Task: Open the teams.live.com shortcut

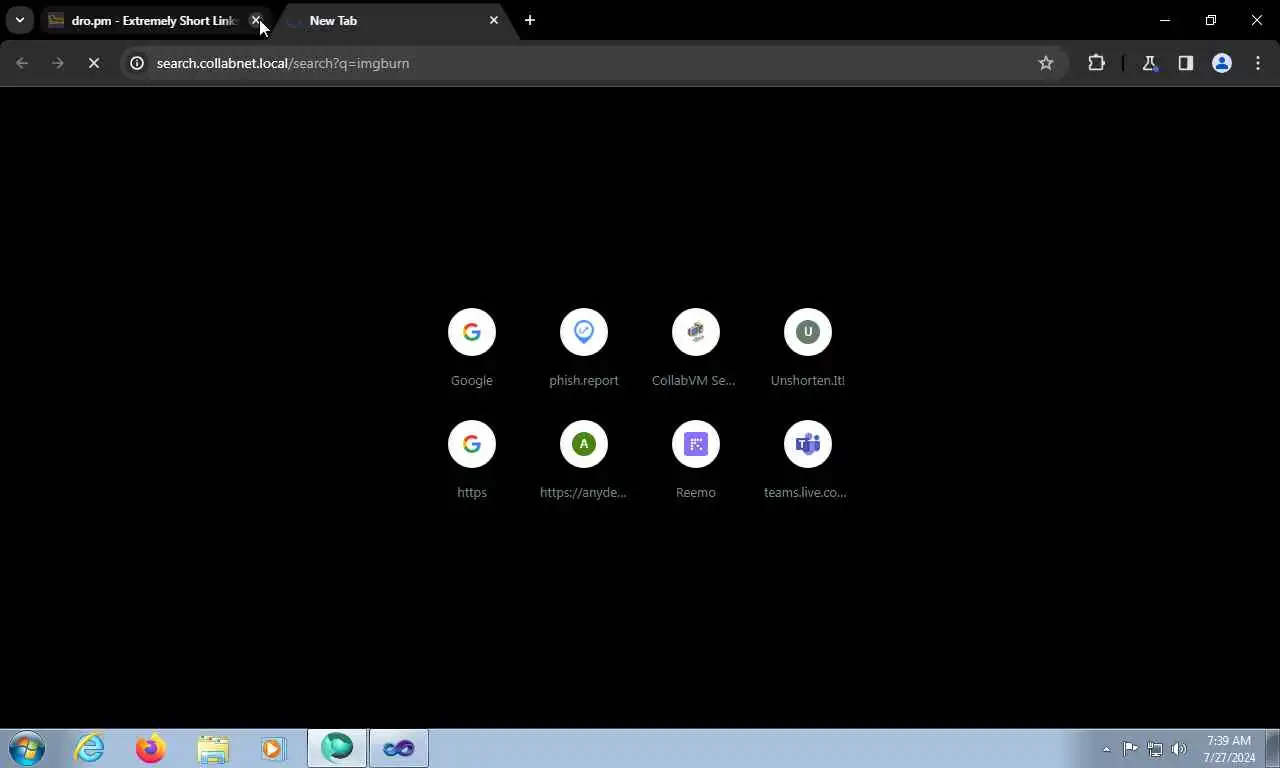Action: tap(808, 444)
